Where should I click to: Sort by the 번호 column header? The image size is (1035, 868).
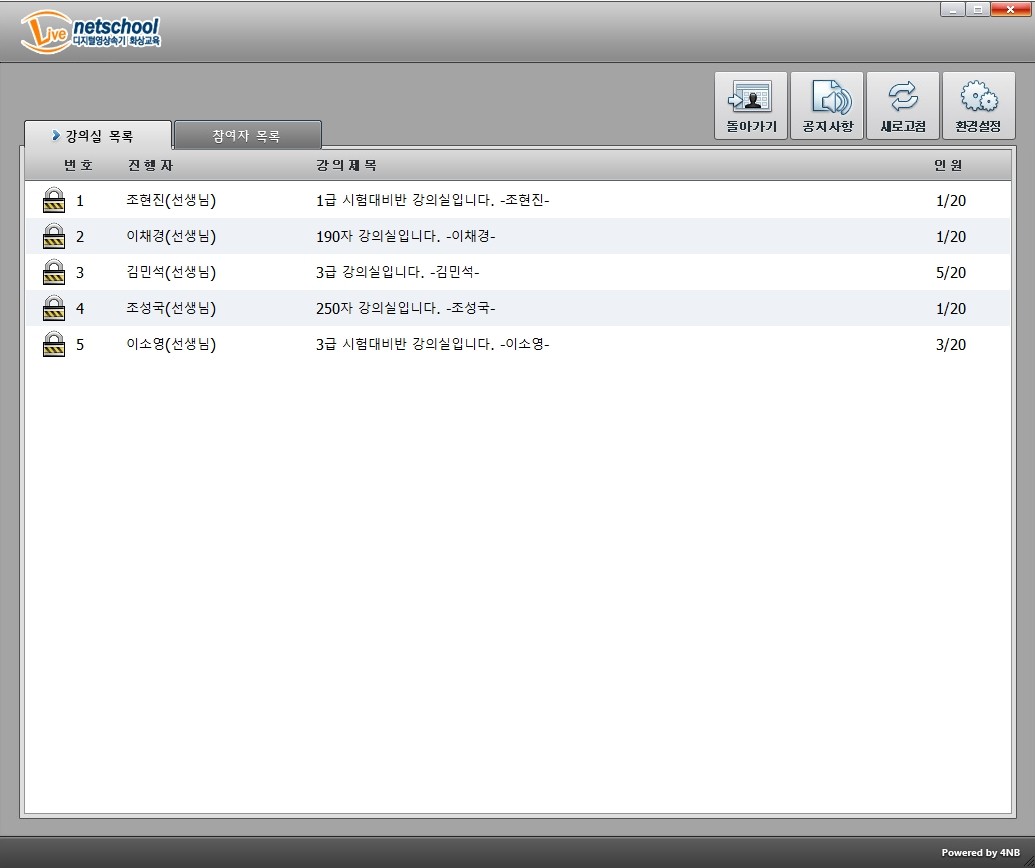78,165
